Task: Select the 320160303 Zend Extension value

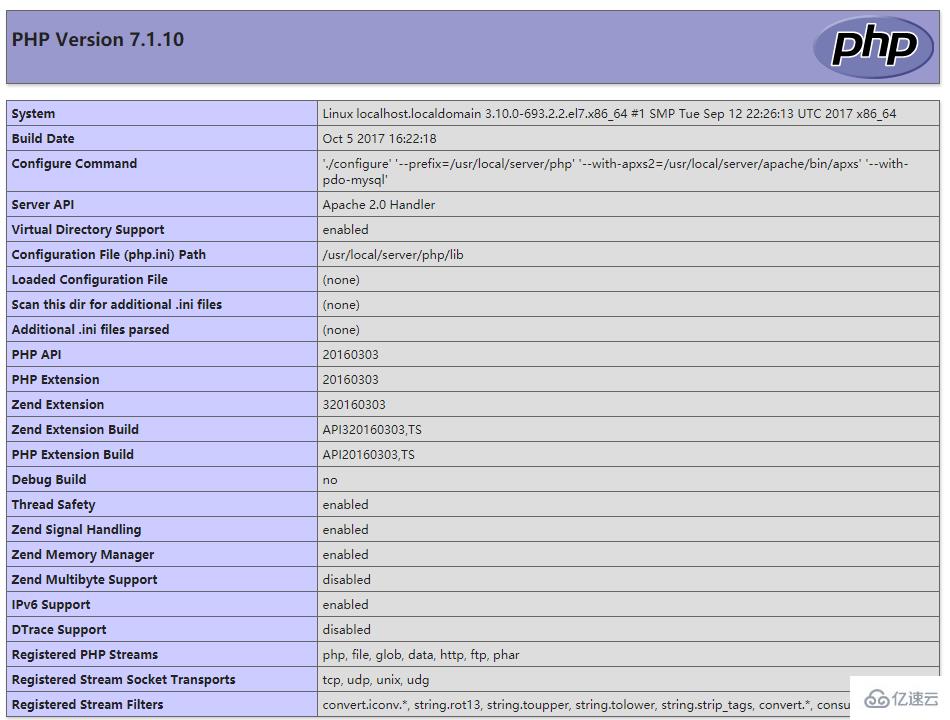Action: coord(354,404)
